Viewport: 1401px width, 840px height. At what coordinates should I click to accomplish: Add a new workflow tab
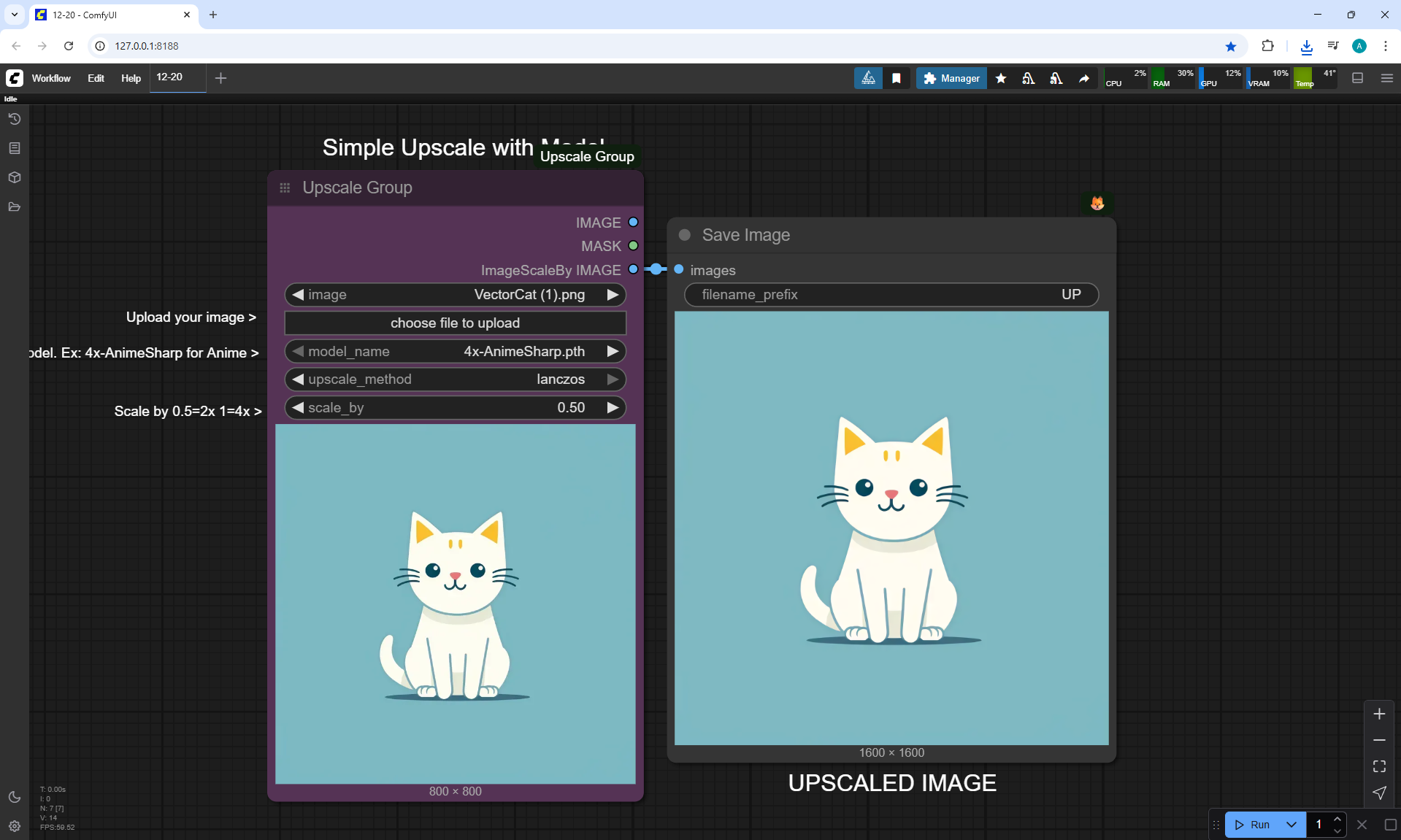(220, 78)
